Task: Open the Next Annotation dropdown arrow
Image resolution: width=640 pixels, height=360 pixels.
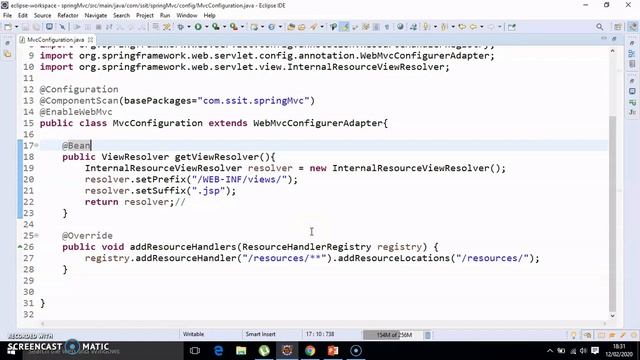Action: pos(435,27)
